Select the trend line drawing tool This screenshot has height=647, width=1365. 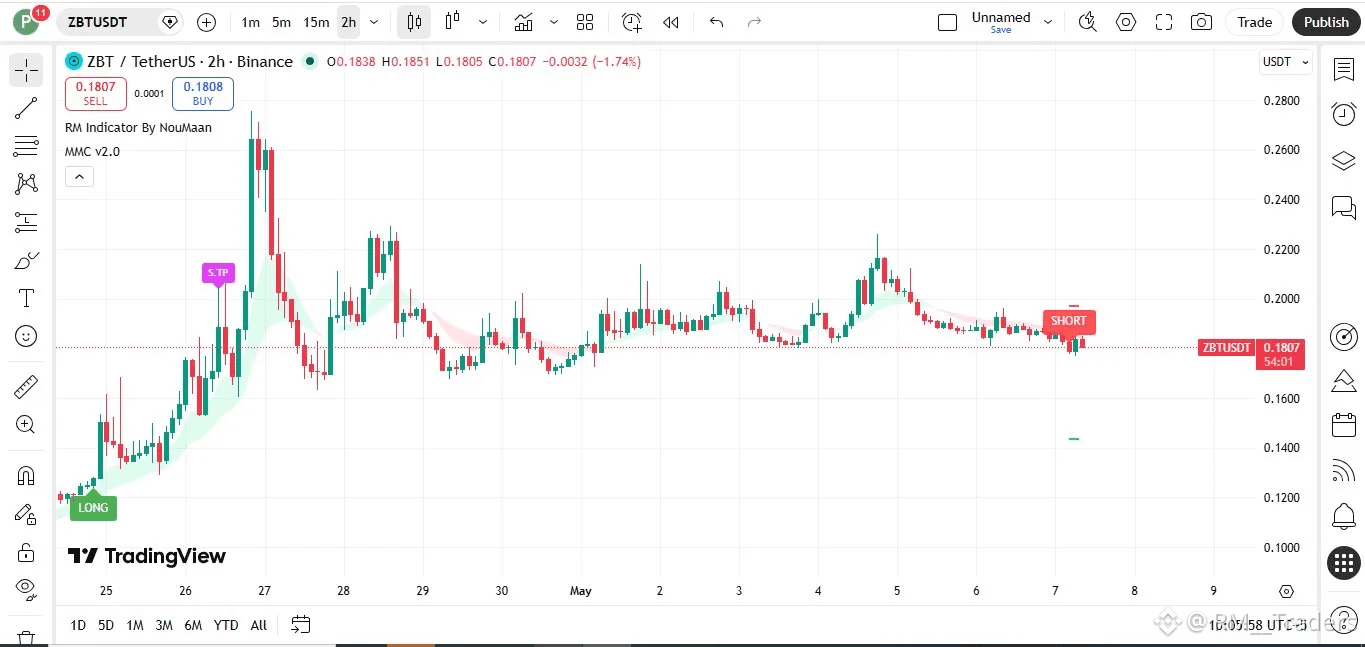(x=26, y=108)
